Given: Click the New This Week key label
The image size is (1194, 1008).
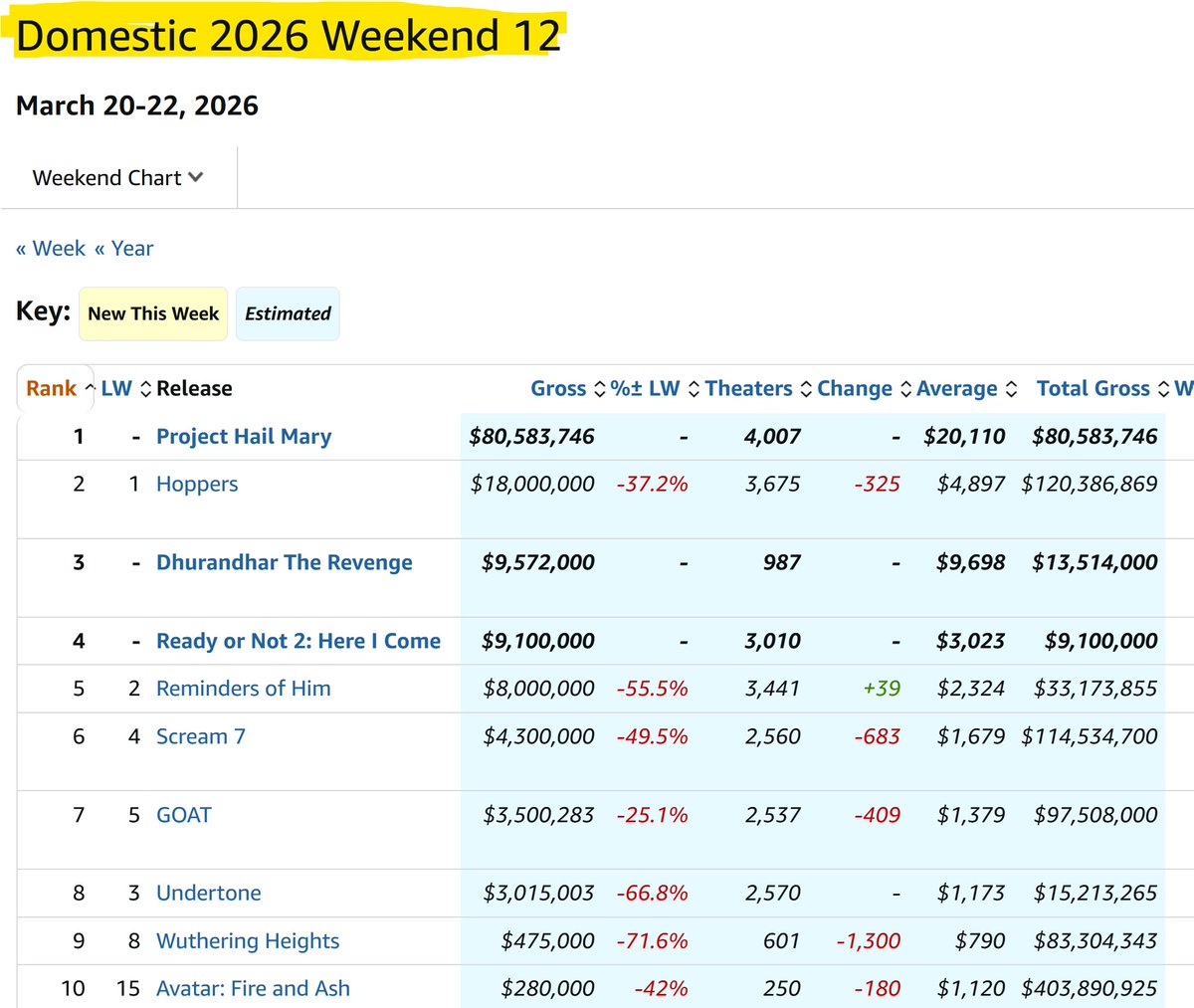Looking at the screenshot, I should pos(153,313).
